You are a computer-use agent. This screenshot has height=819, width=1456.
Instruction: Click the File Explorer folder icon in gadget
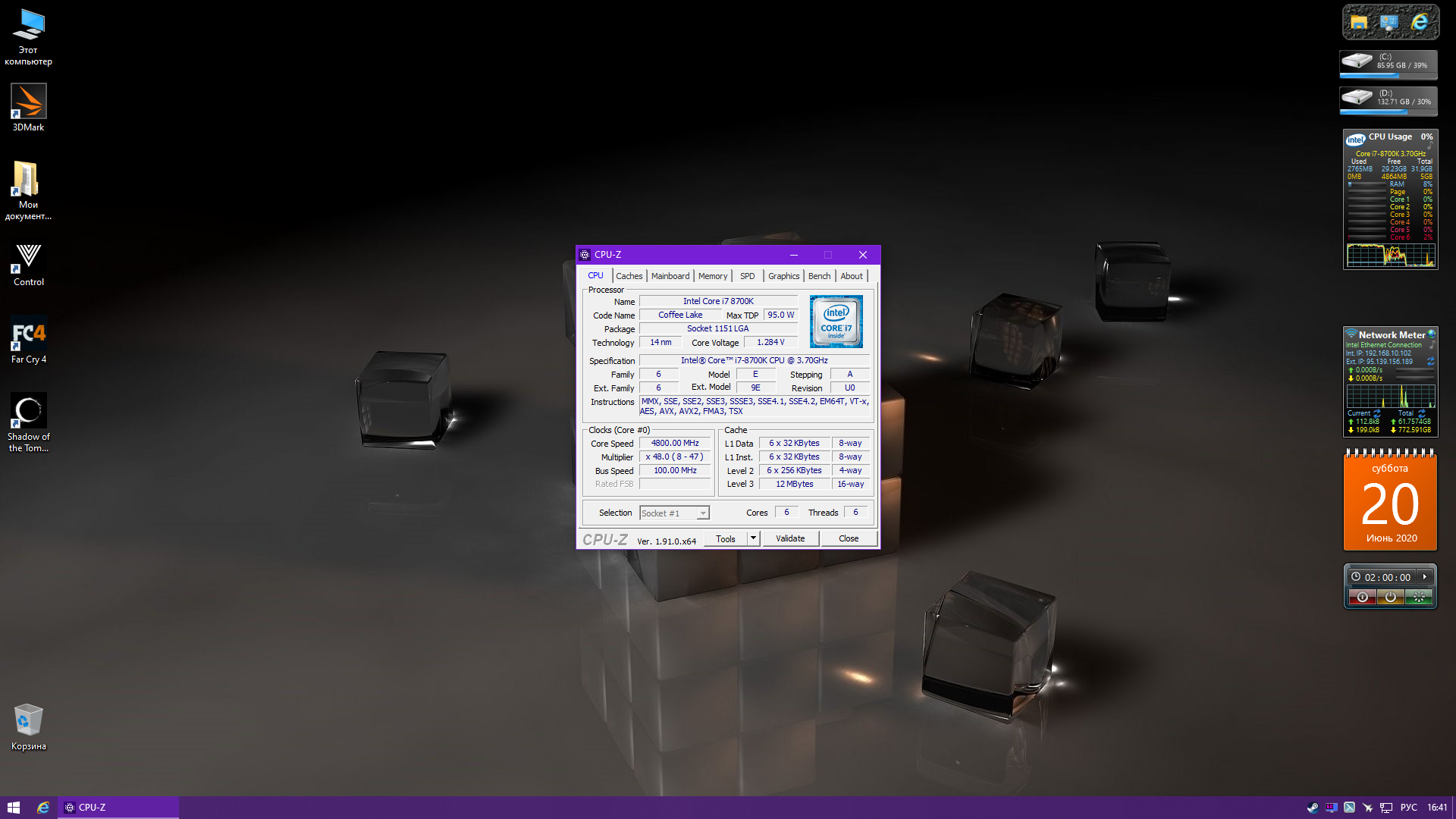[1358, 22]
